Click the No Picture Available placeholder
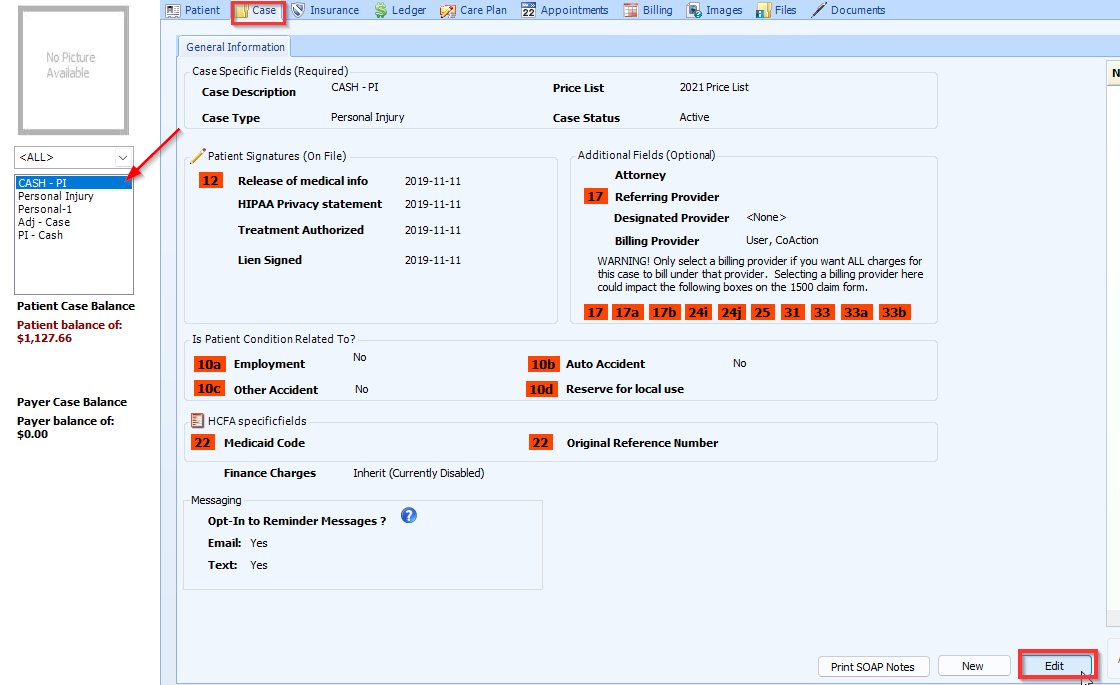Screen dimensions: 1120x685 click(72, 70)
